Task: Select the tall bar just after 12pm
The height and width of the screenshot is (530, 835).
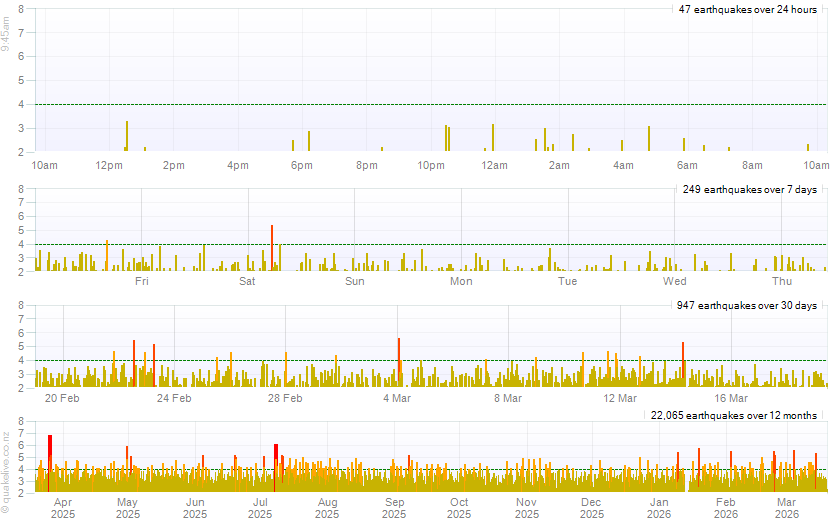Action: click(127, 136)
